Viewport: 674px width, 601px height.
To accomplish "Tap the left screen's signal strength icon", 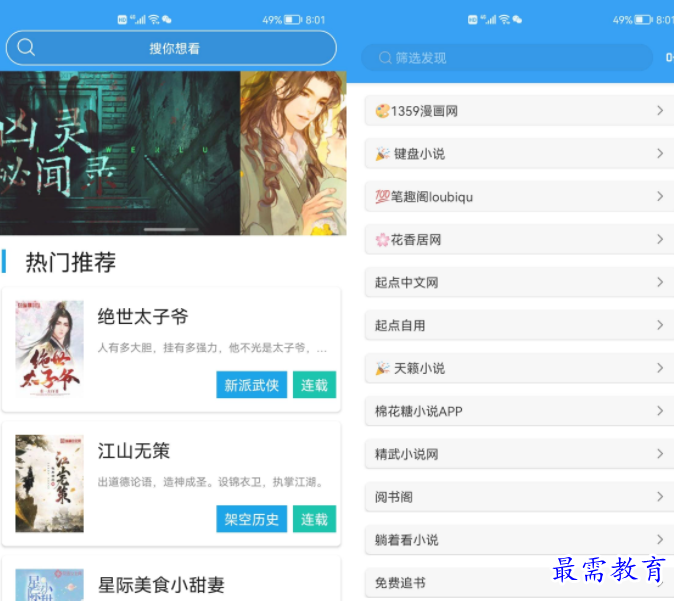I will click(138, 19).
